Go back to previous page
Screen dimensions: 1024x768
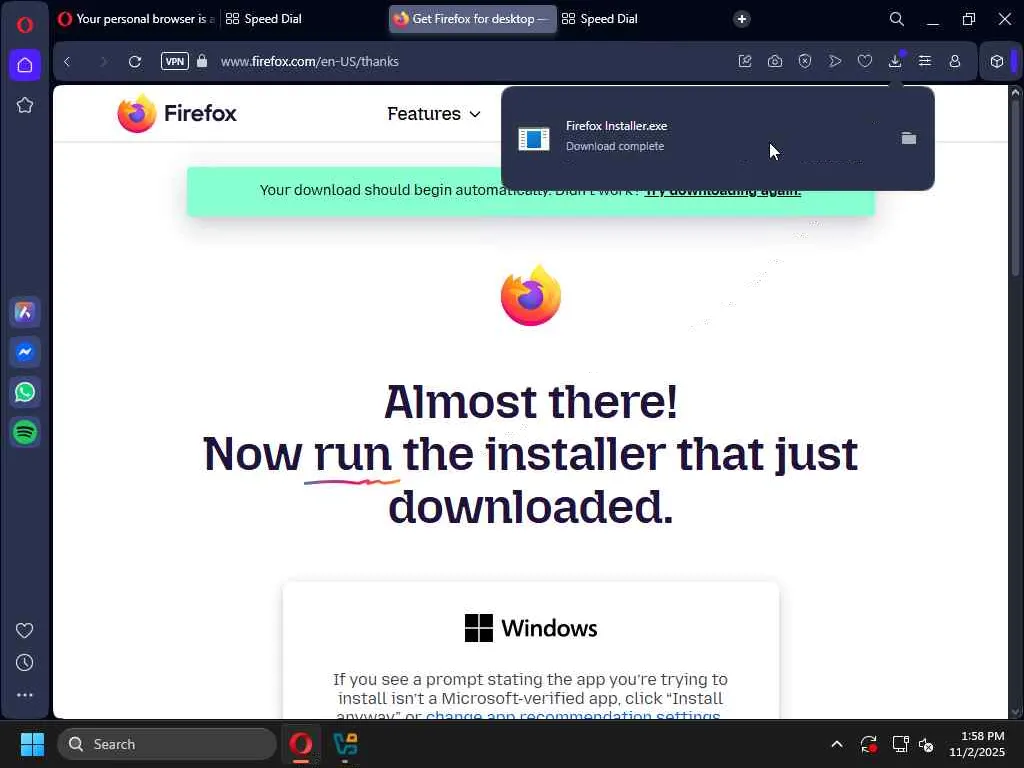(x=67, y=61)
